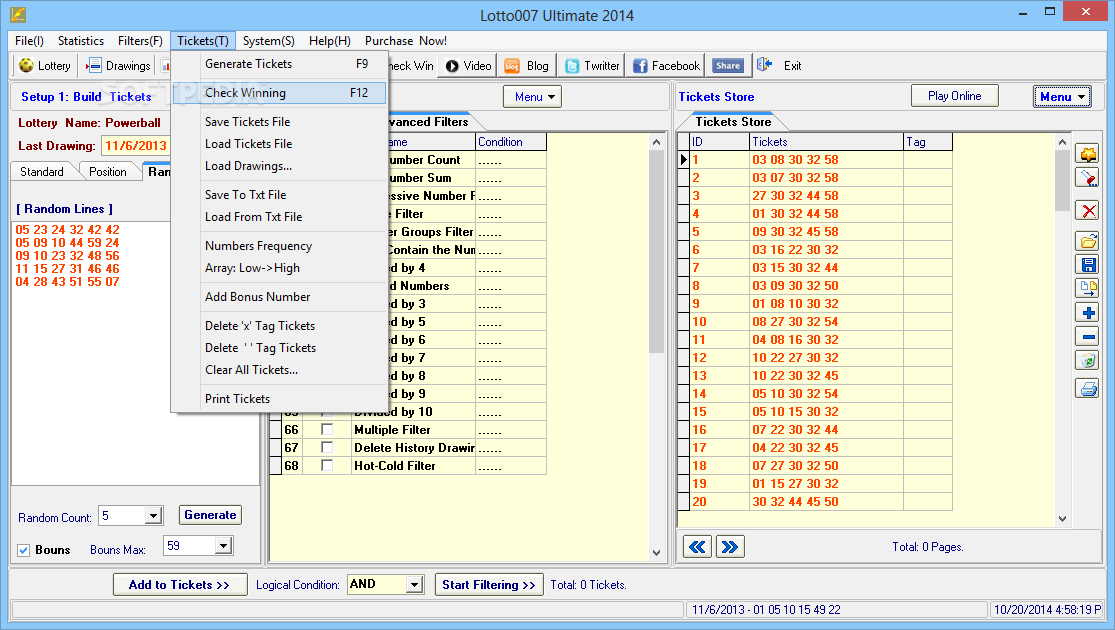Select Delete 'x' Tag Tickets menu entry

[x=280, y=326]
